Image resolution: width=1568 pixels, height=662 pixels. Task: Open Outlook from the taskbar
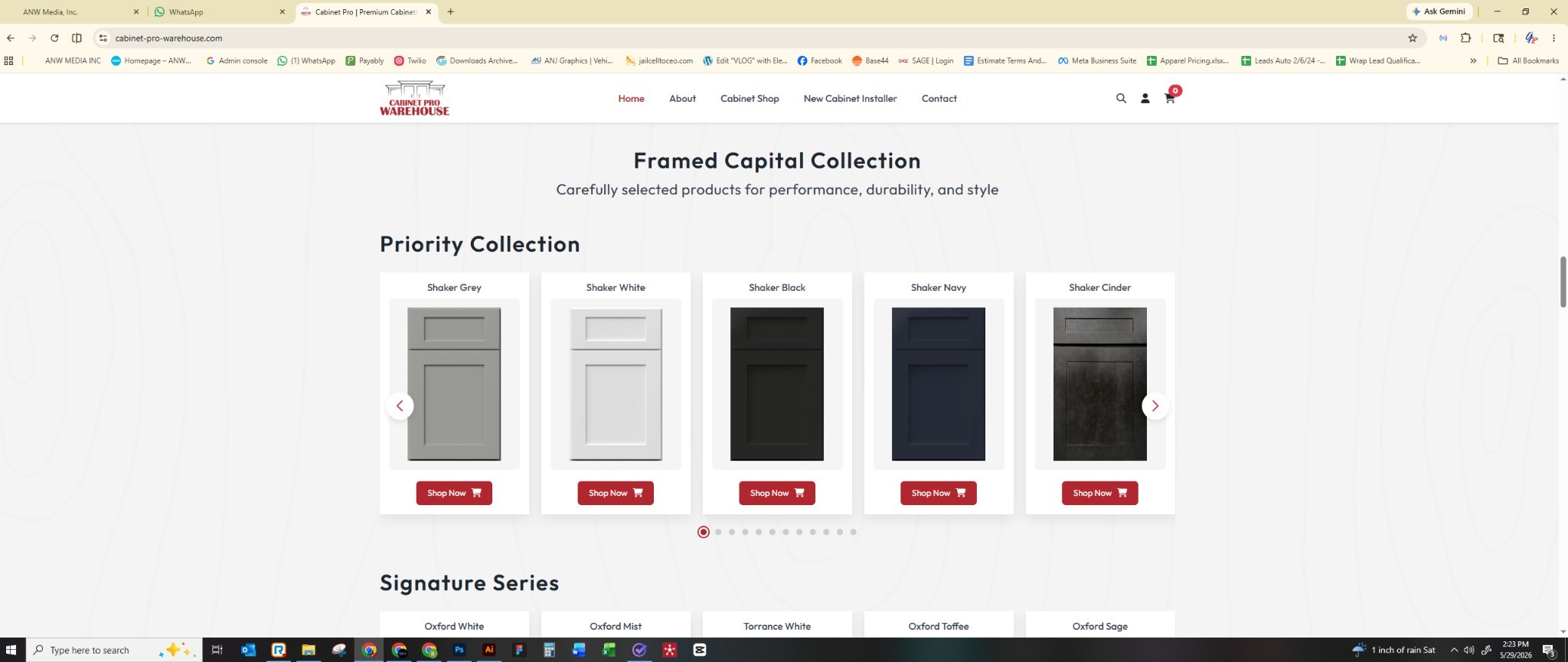point(248,650)
